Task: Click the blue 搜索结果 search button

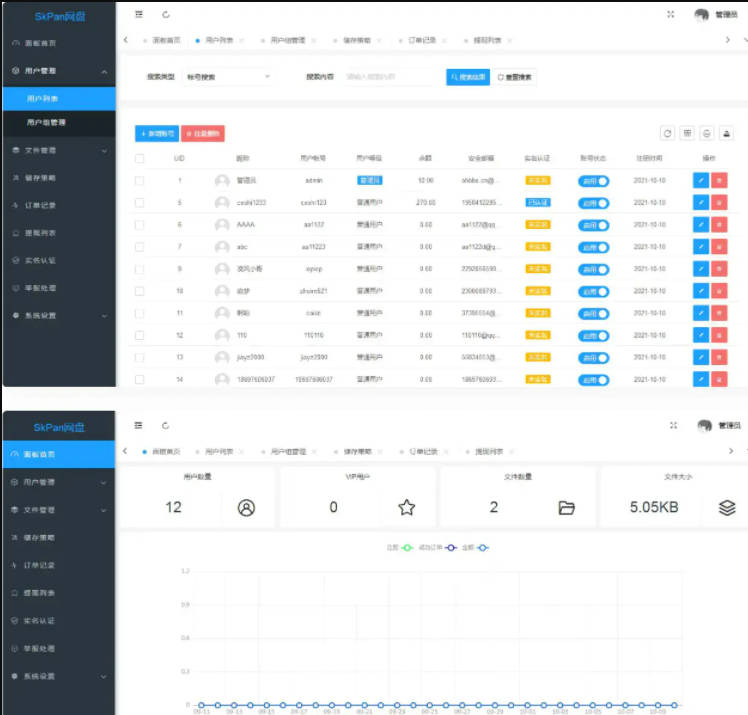Action: (x=468, y=77)
